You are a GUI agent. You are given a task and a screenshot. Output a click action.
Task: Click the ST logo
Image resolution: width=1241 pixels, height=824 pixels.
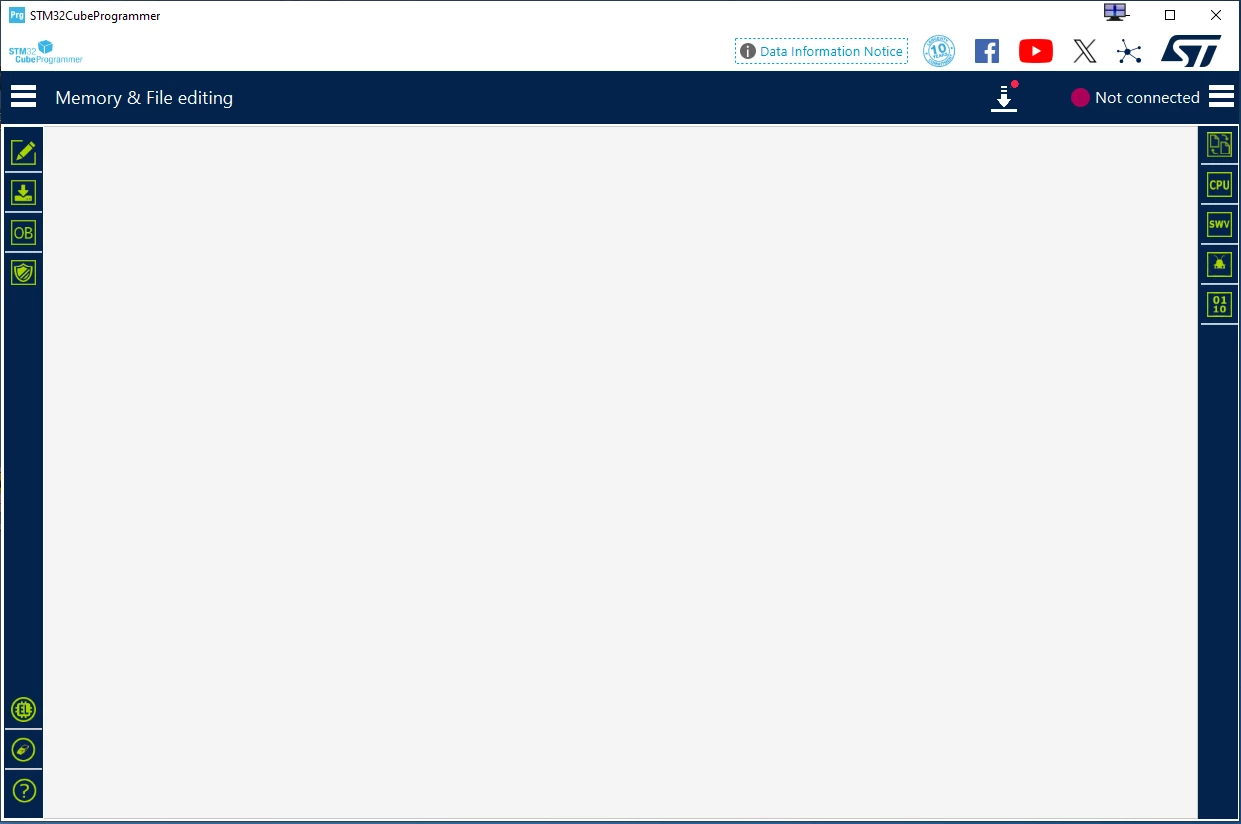click(1191, 51)
